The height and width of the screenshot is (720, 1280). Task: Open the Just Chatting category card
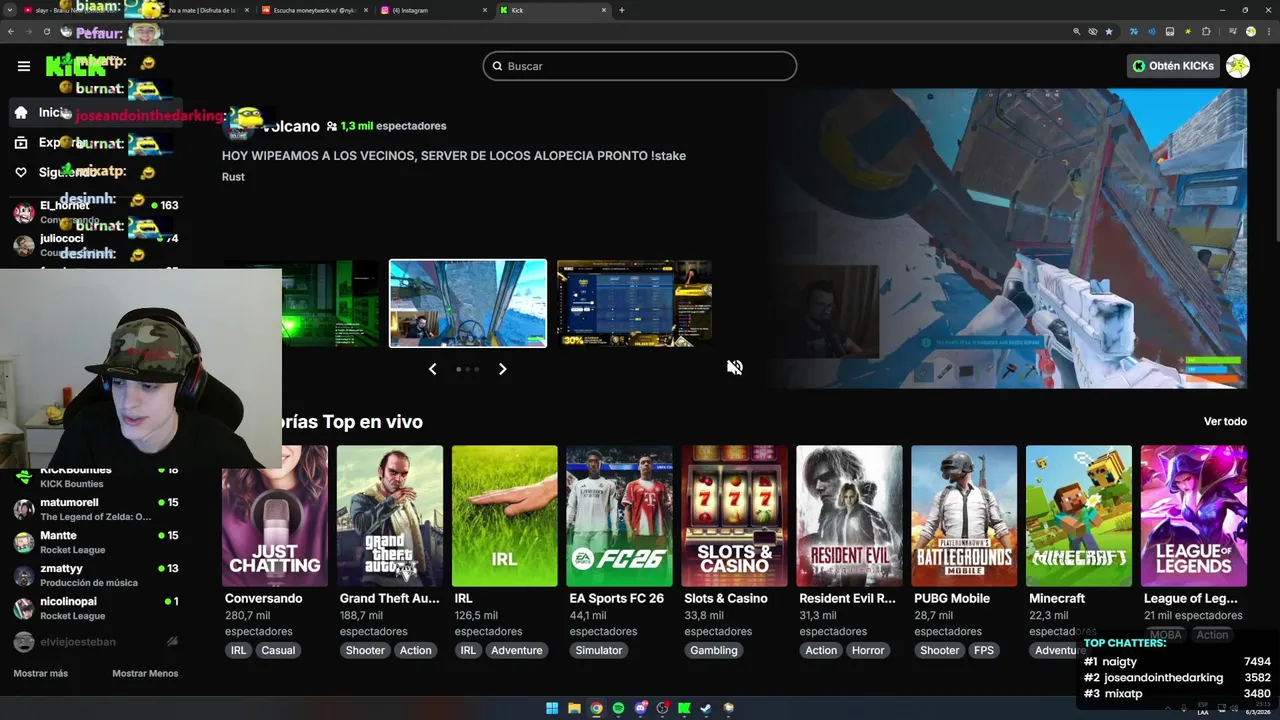pos(275,516)
